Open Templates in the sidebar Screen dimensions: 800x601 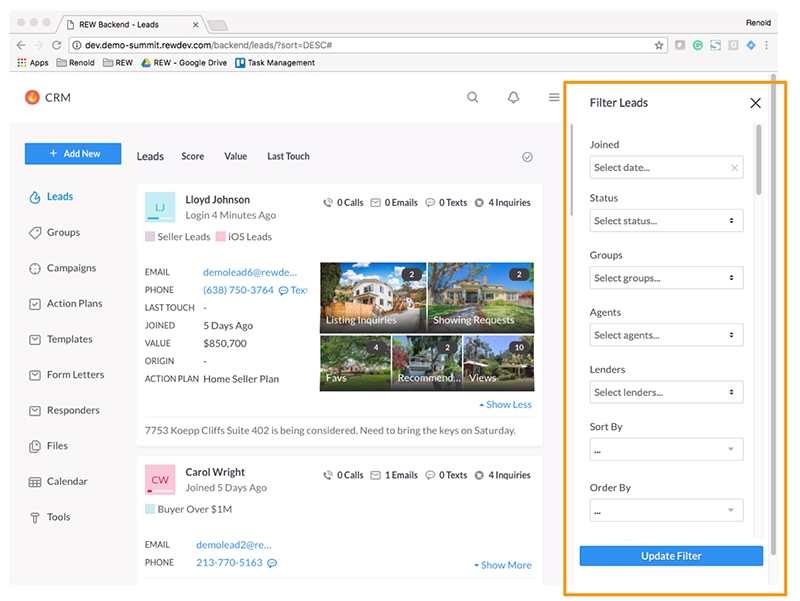[61, 339]
